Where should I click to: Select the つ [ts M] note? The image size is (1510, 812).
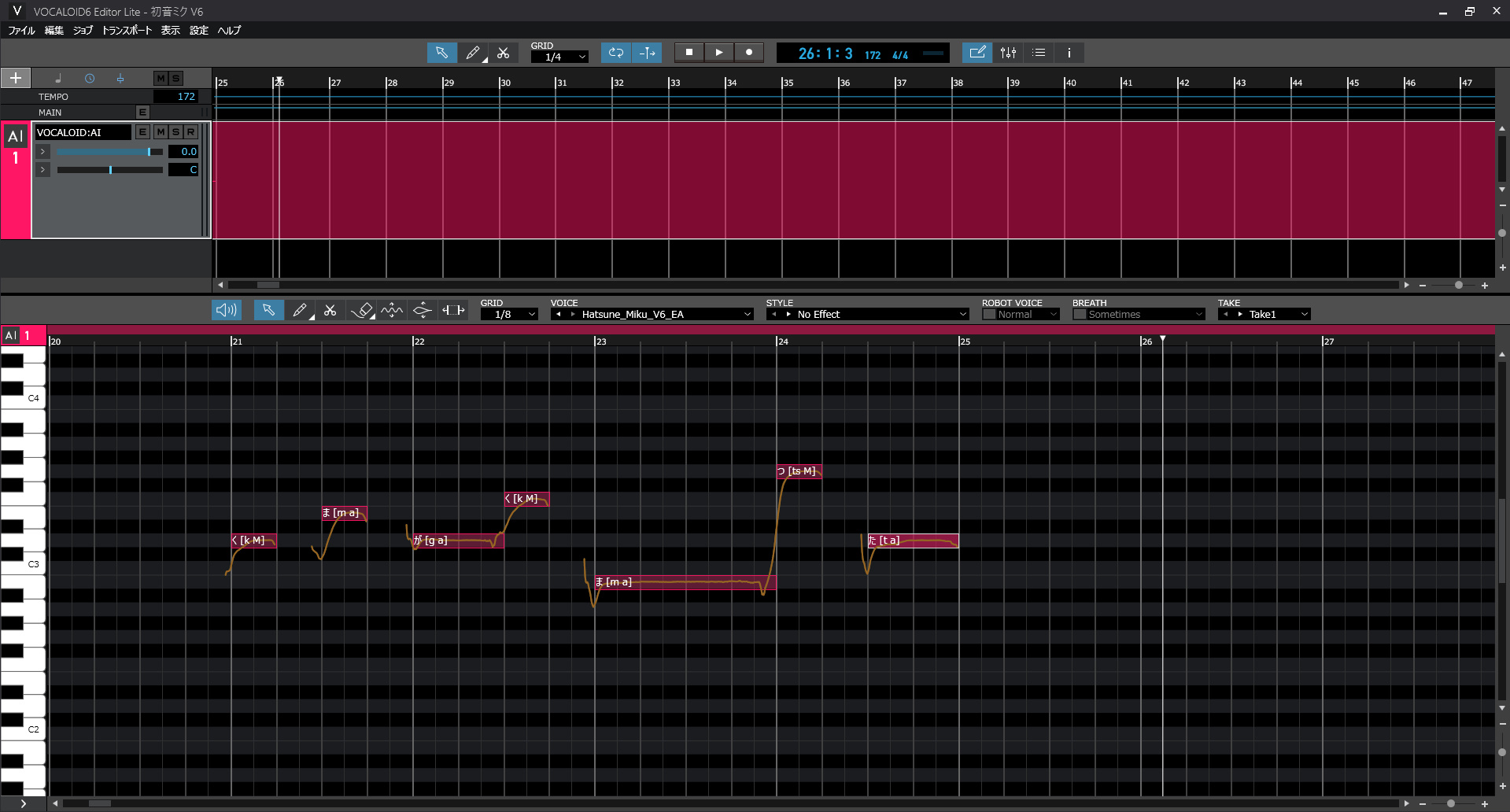[799, 471]
